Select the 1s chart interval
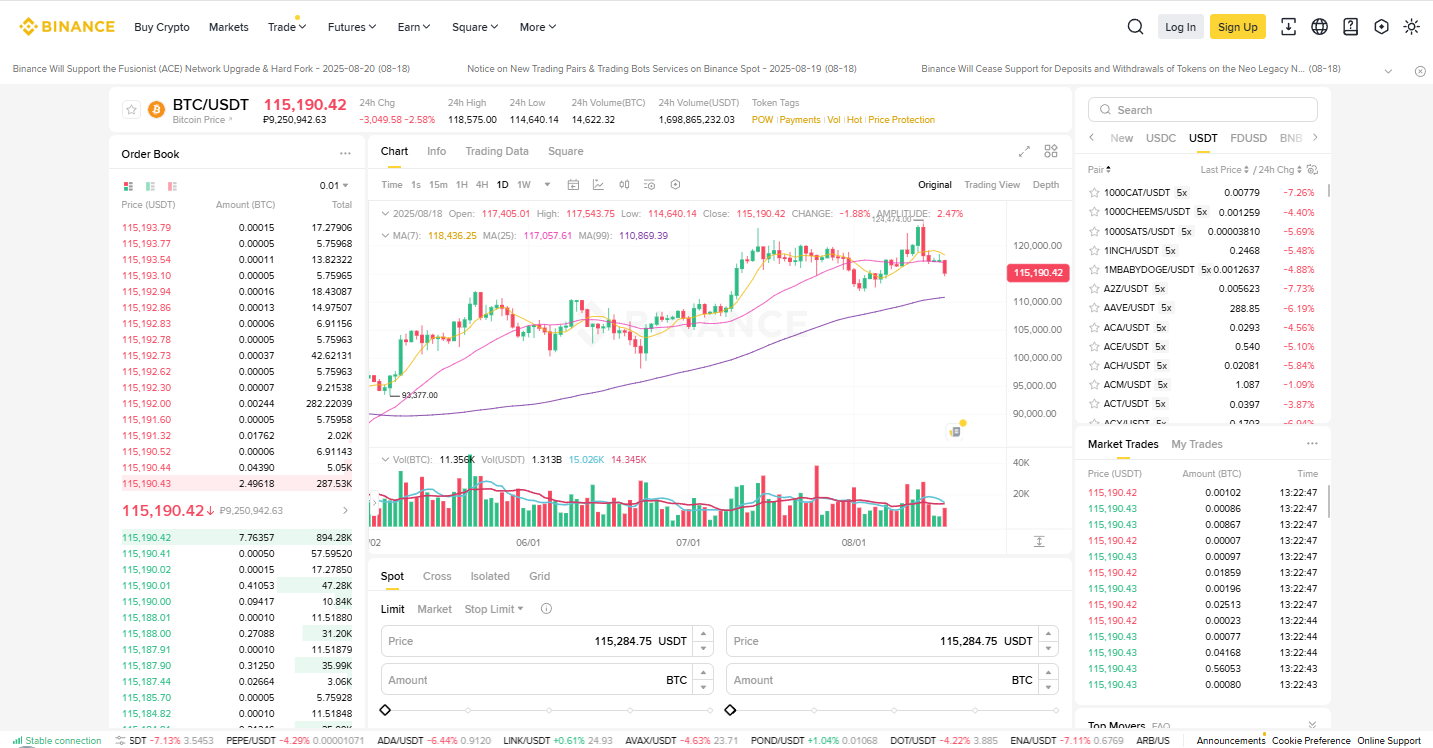 pos(415,185)
